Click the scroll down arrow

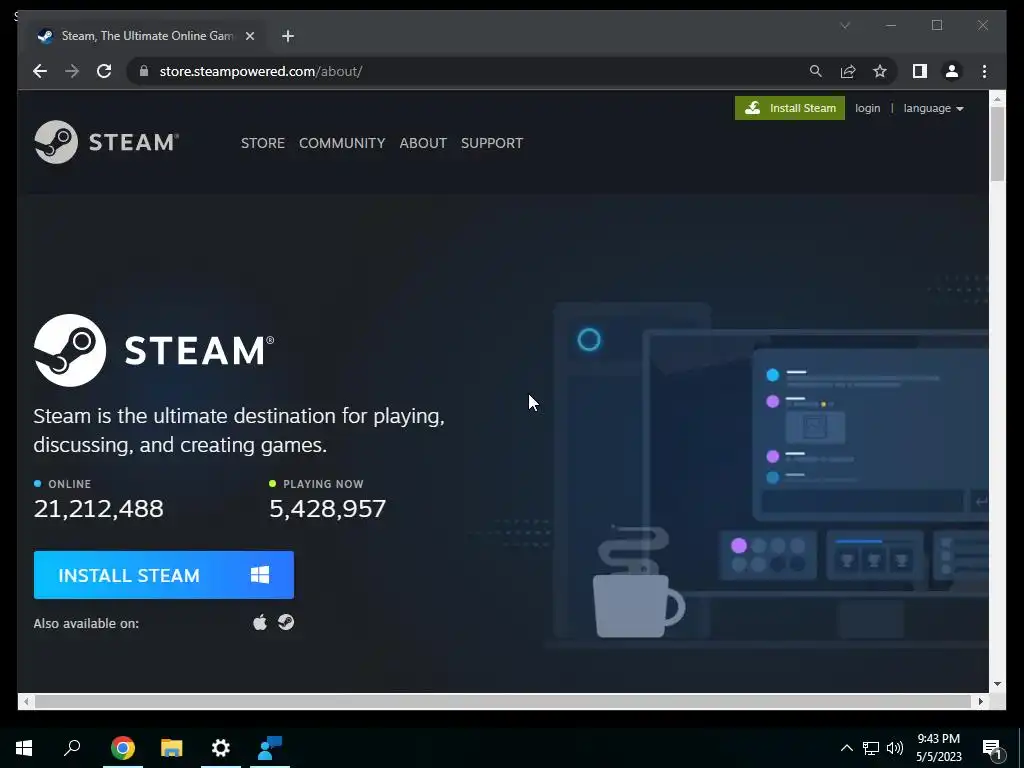coord(997,684)
